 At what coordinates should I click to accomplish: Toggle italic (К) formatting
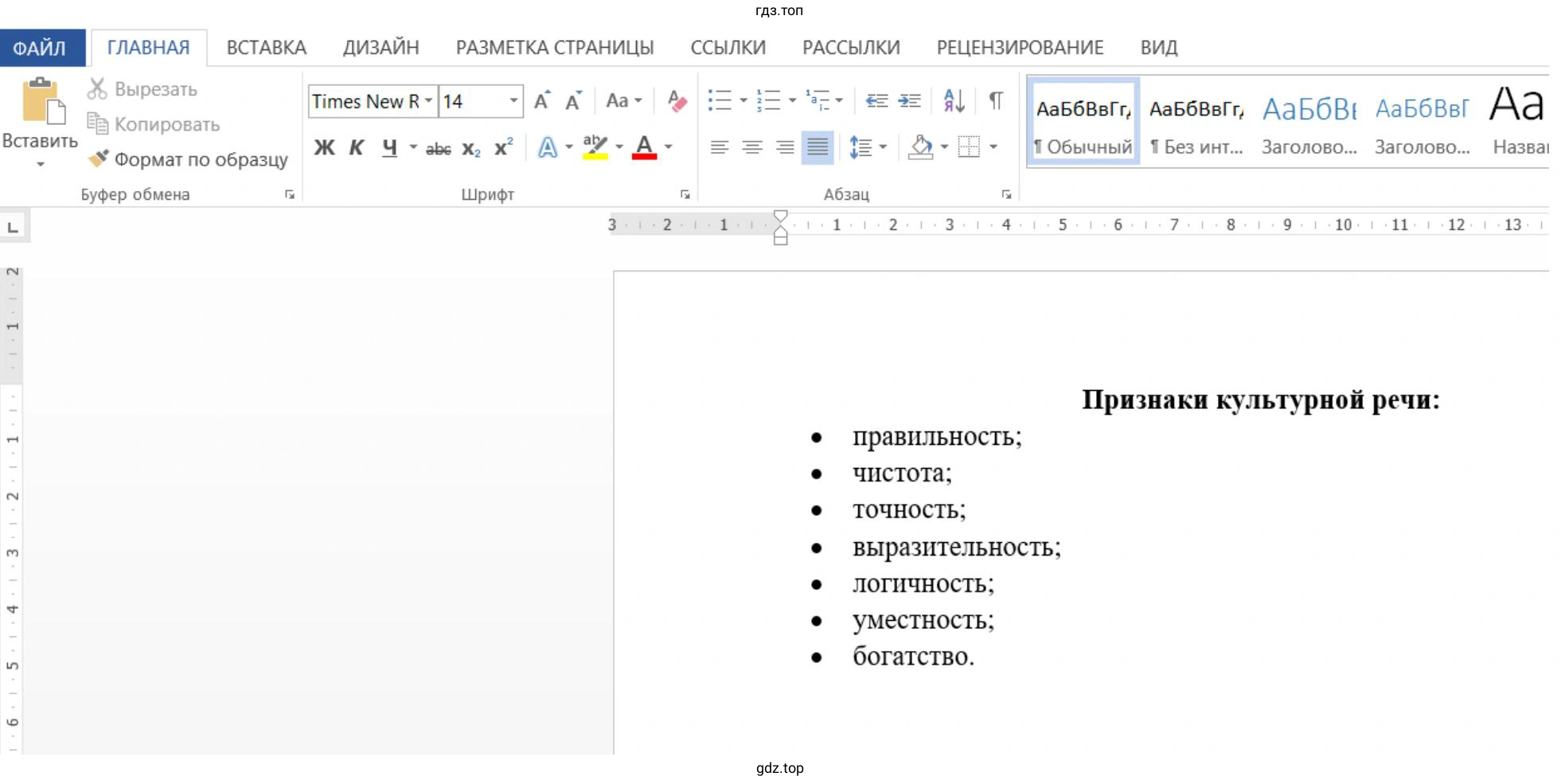point(357,147)
